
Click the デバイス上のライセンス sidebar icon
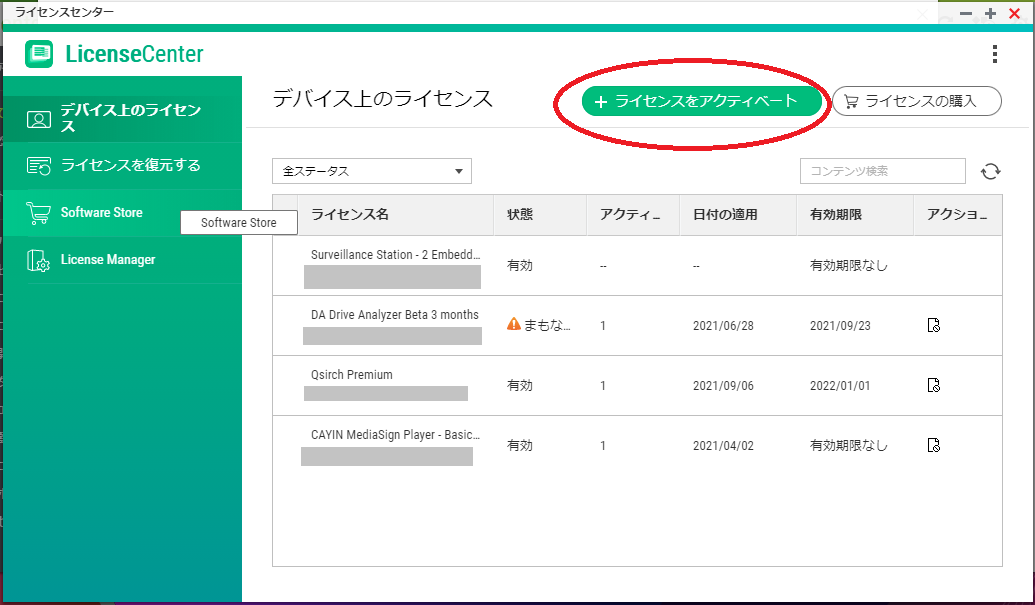[38, 119]
